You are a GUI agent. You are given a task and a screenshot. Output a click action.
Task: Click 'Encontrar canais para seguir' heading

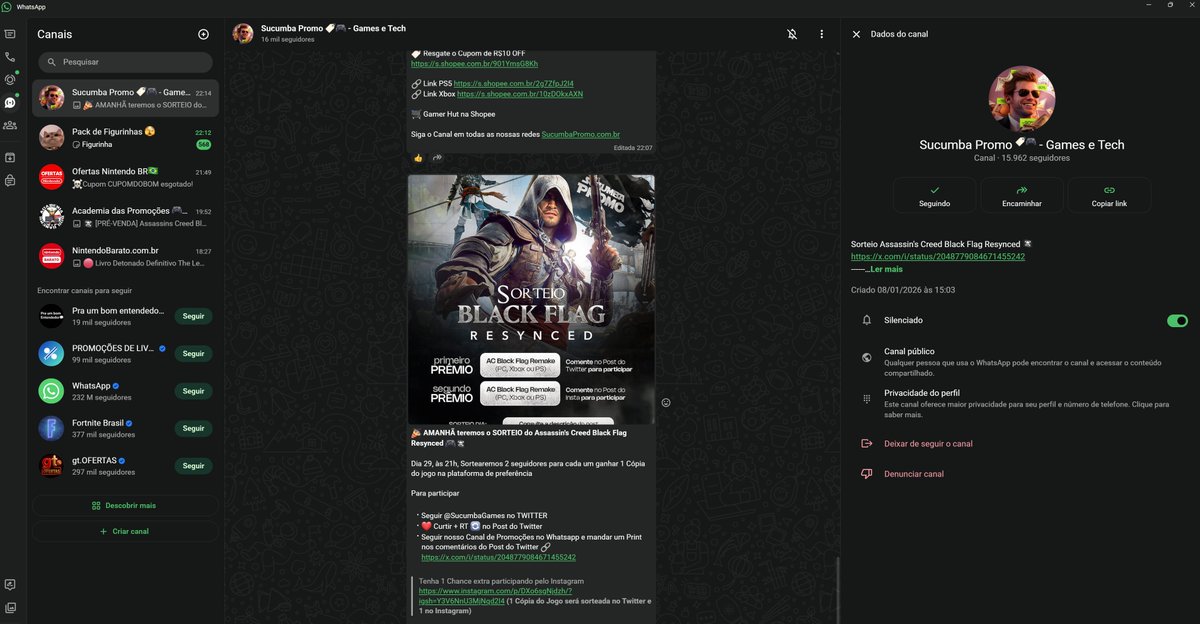(x=85, y=290)
